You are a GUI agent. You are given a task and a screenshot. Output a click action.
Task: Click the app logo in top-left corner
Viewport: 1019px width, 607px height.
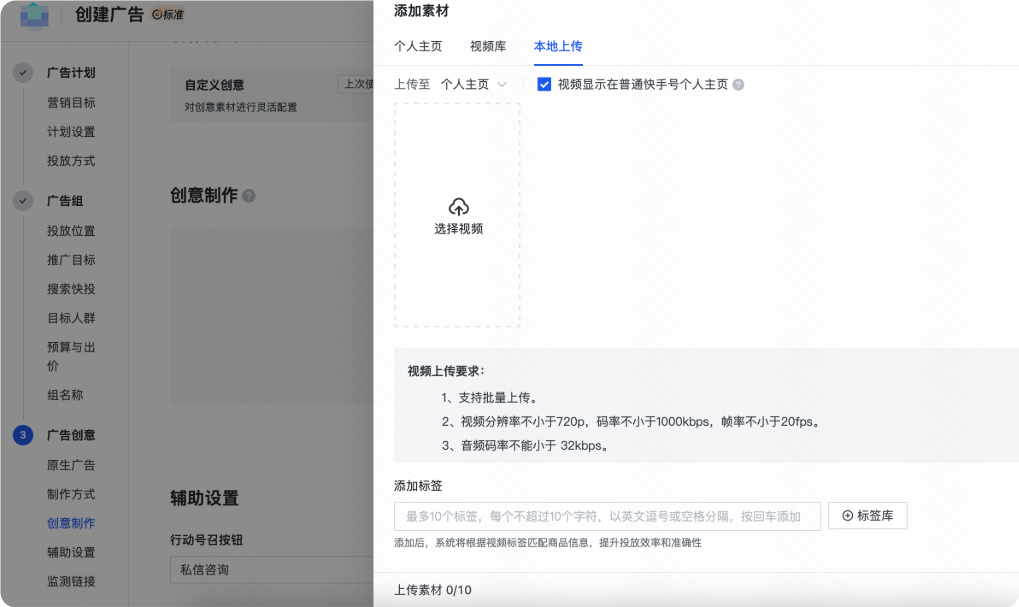(34, 16)
